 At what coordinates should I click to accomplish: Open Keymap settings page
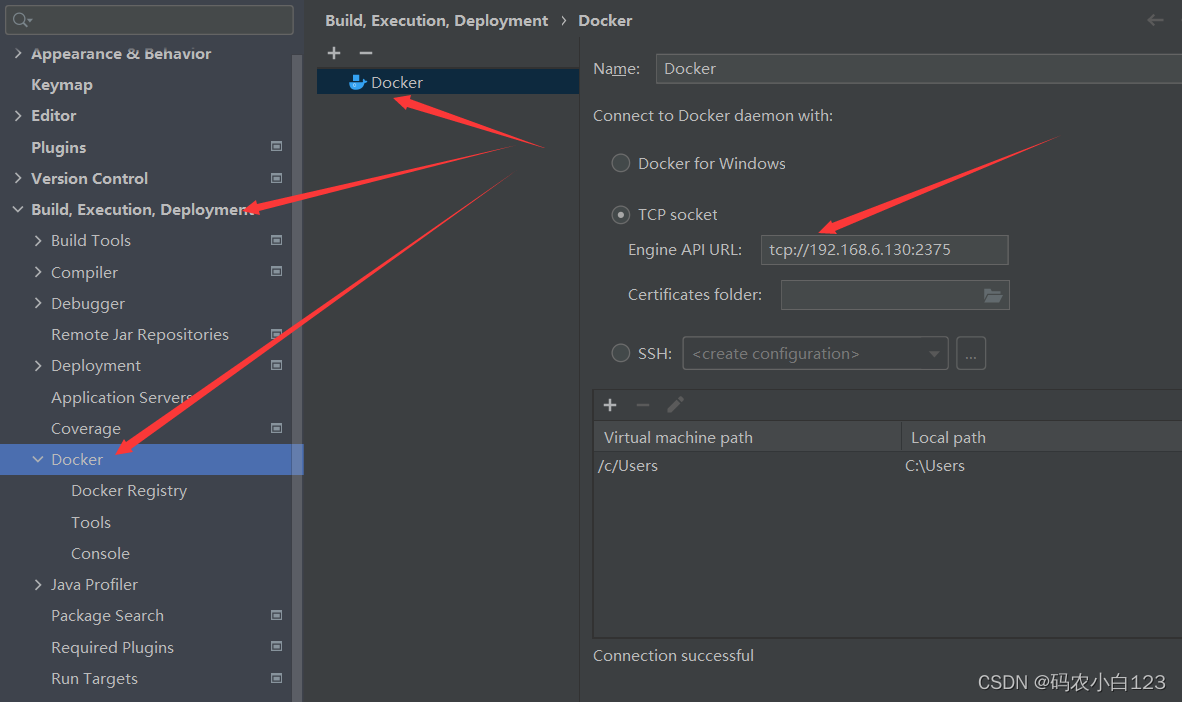tap(62, 84)
